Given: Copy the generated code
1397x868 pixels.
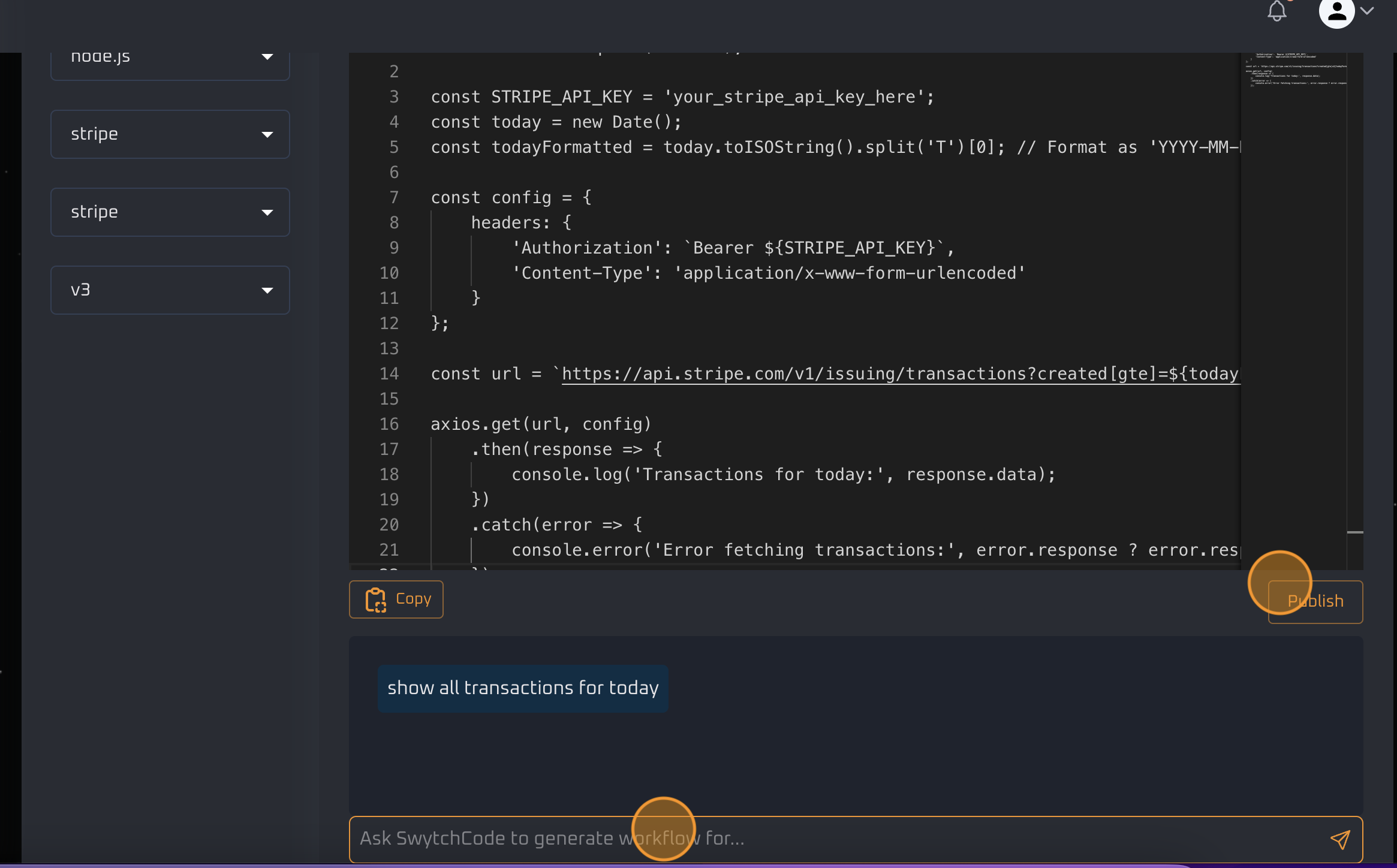Looking at the screenshot, I should coord(396,599).
